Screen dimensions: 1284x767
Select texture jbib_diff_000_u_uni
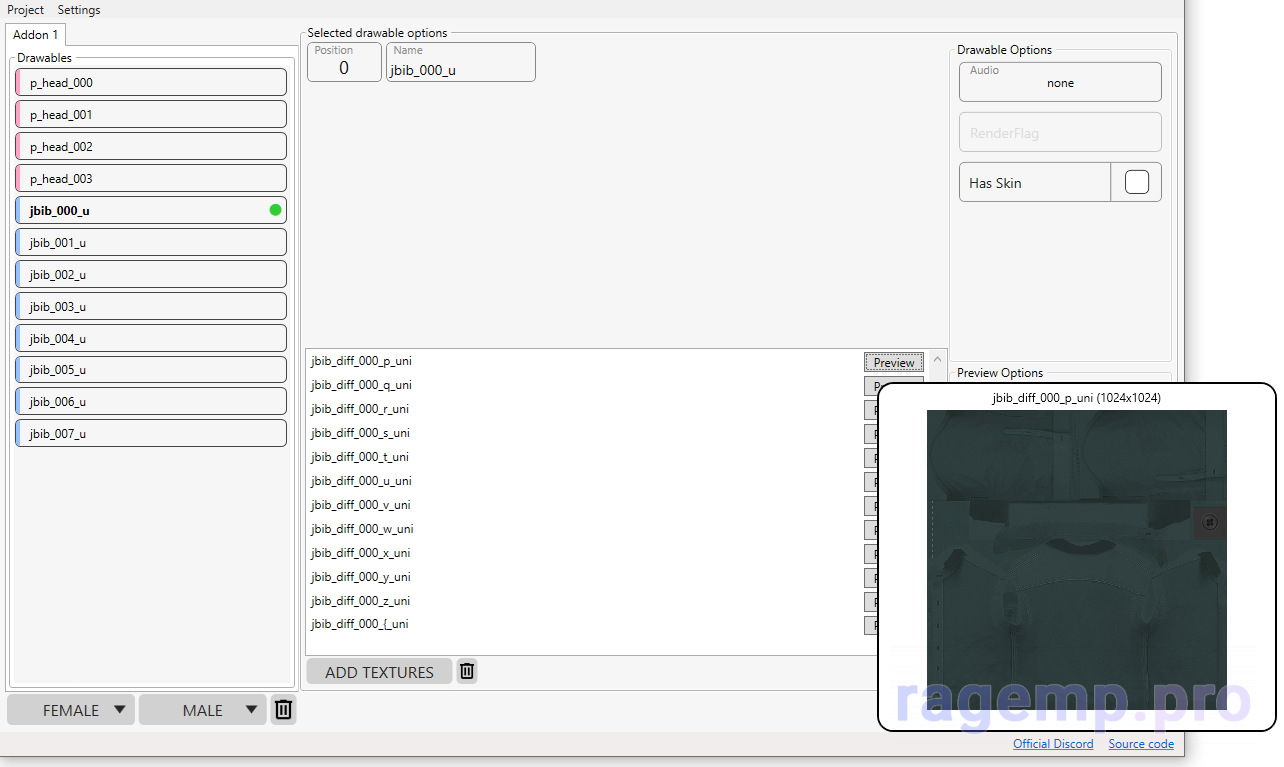click(361, 481)
